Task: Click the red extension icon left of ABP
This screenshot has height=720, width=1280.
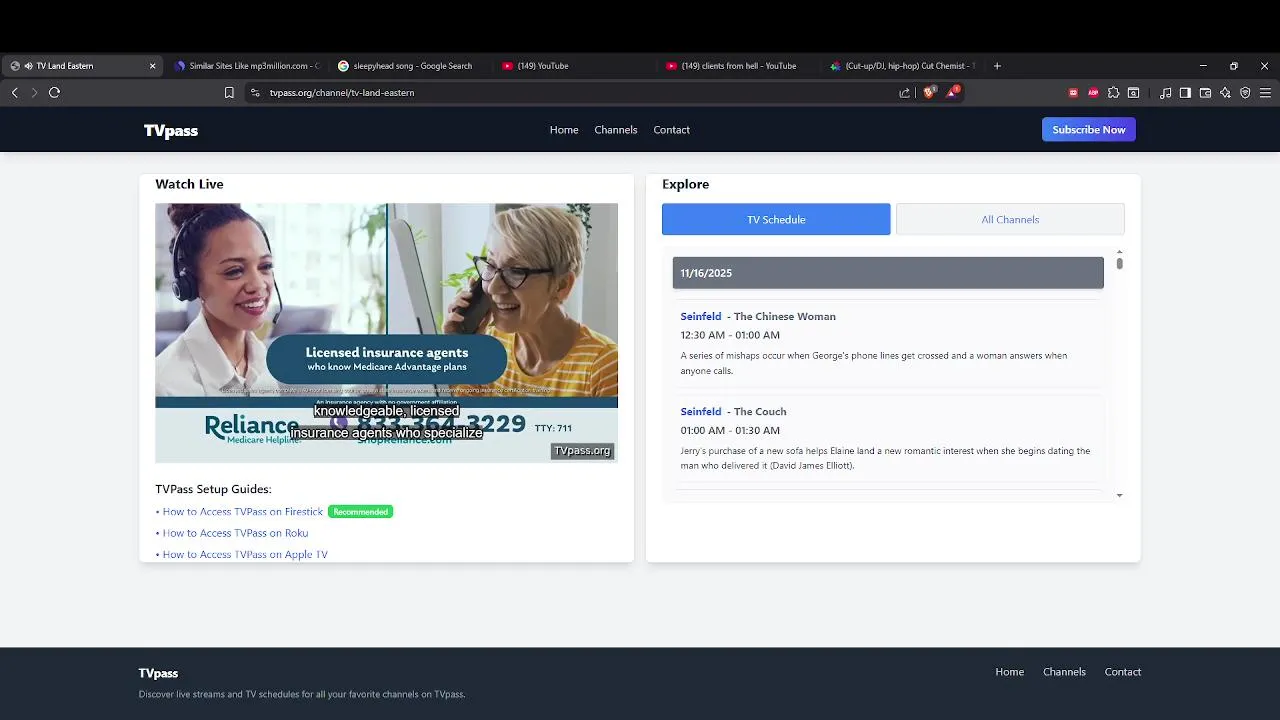Action: pyautogui.click(x=1073, y=92)
